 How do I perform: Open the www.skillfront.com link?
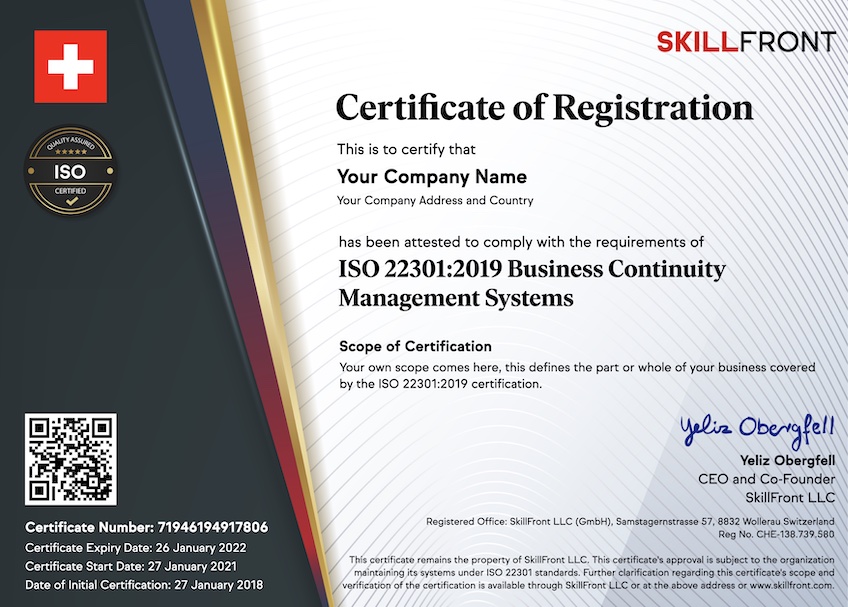[791, 585]
